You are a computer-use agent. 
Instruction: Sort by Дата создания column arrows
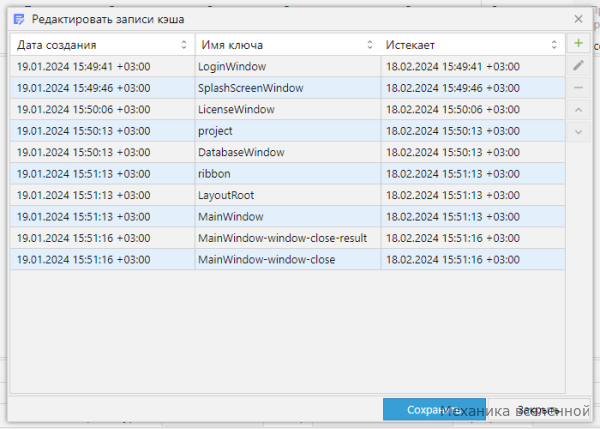coord(184,45)
